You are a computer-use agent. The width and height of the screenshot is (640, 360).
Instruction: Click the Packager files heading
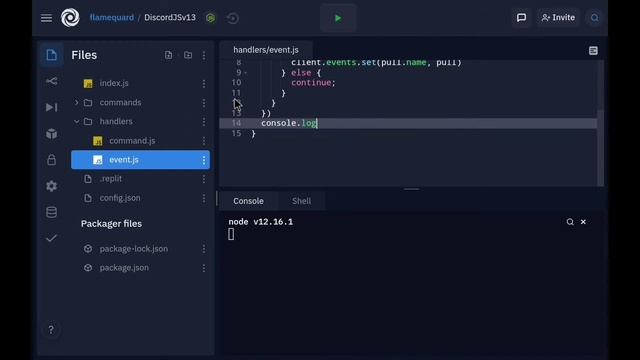pos(111,224)
